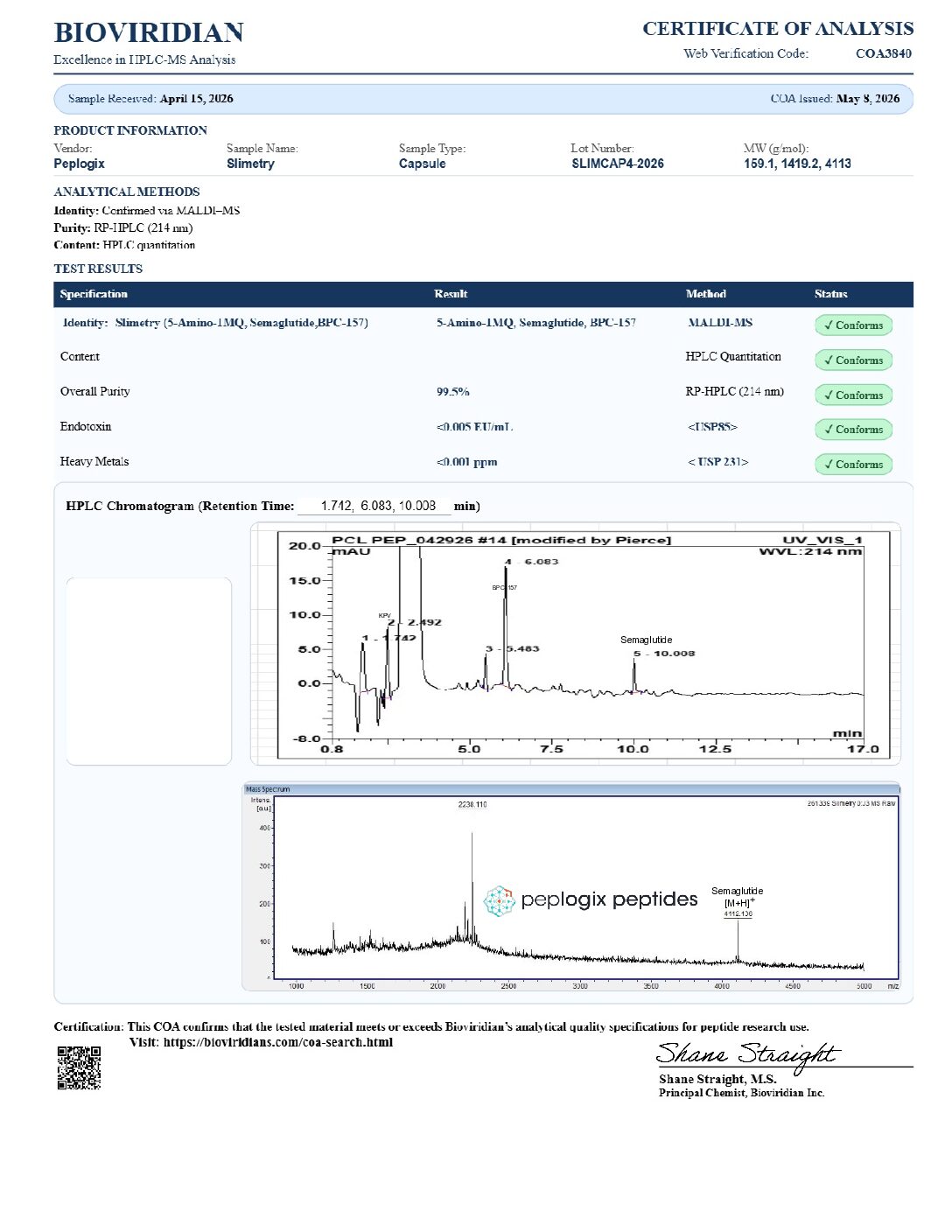
Task: Select the lot number SLIMCAP4-2026
Action: point(618,164)
